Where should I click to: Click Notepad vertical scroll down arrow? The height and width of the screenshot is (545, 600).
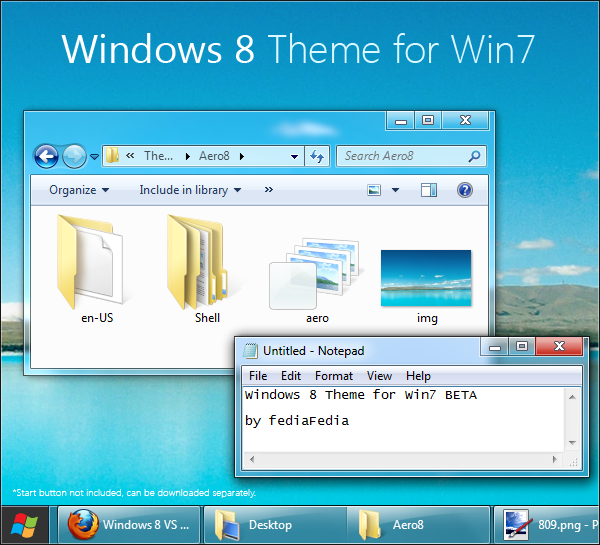click(572, 443)
